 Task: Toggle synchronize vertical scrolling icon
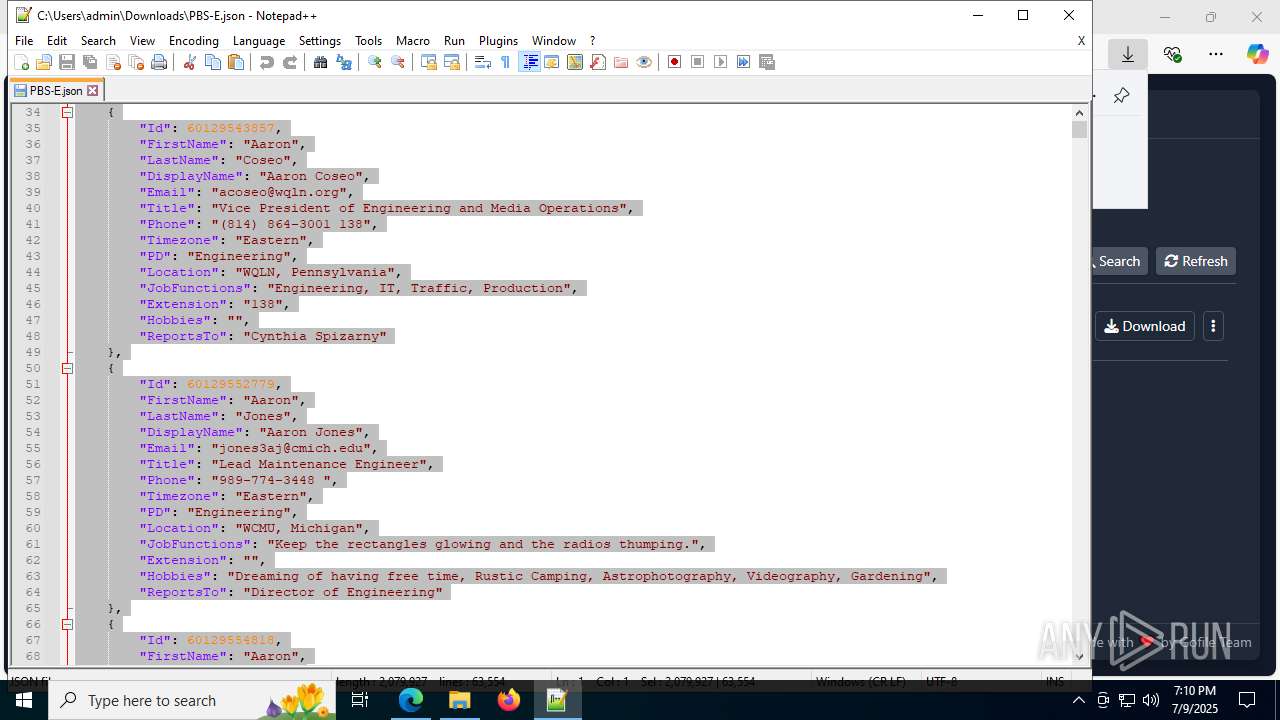pyautogui.click(x=429, y=62)
